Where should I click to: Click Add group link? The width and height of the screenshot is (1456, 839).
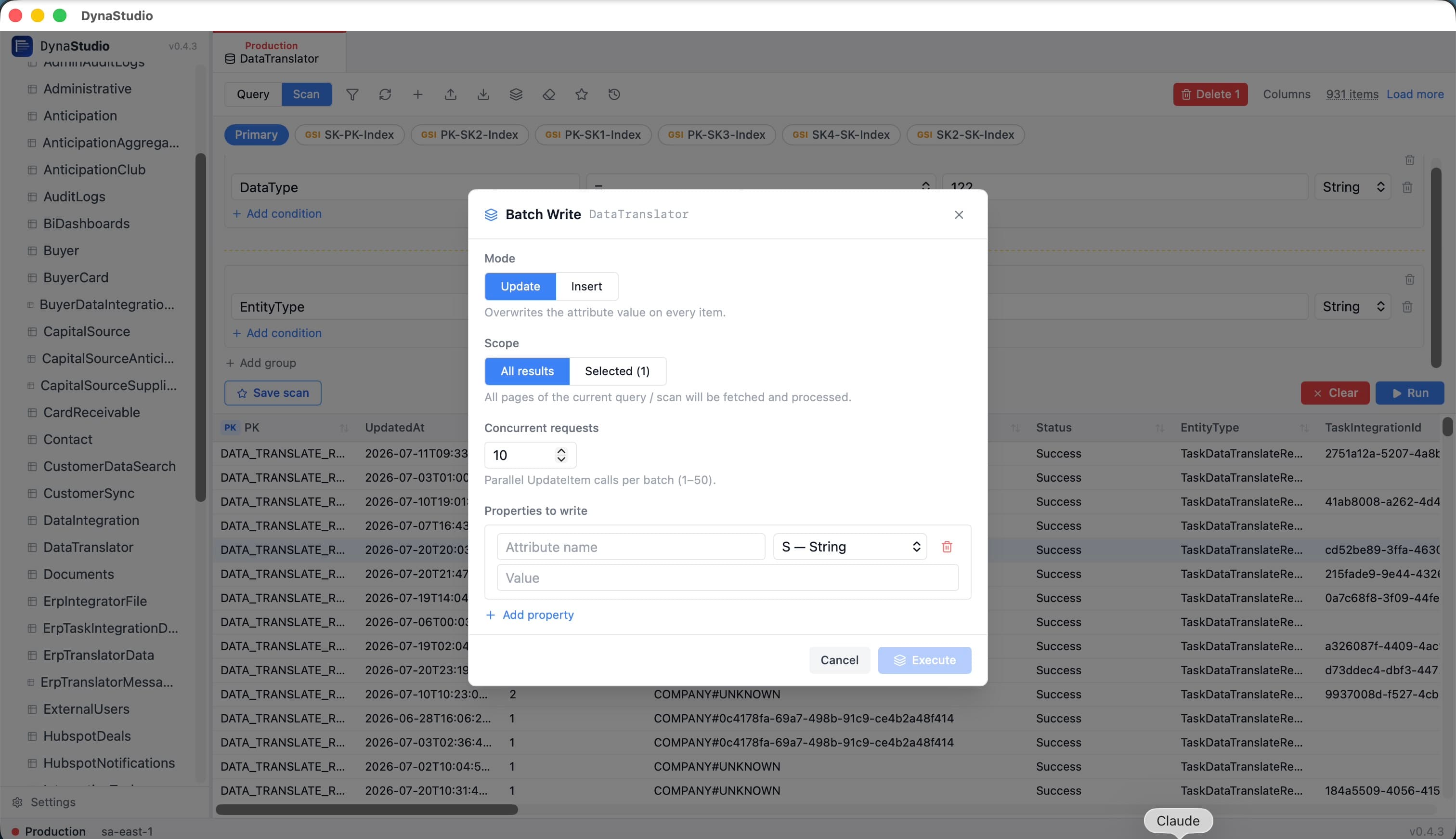tap(261, 363)
